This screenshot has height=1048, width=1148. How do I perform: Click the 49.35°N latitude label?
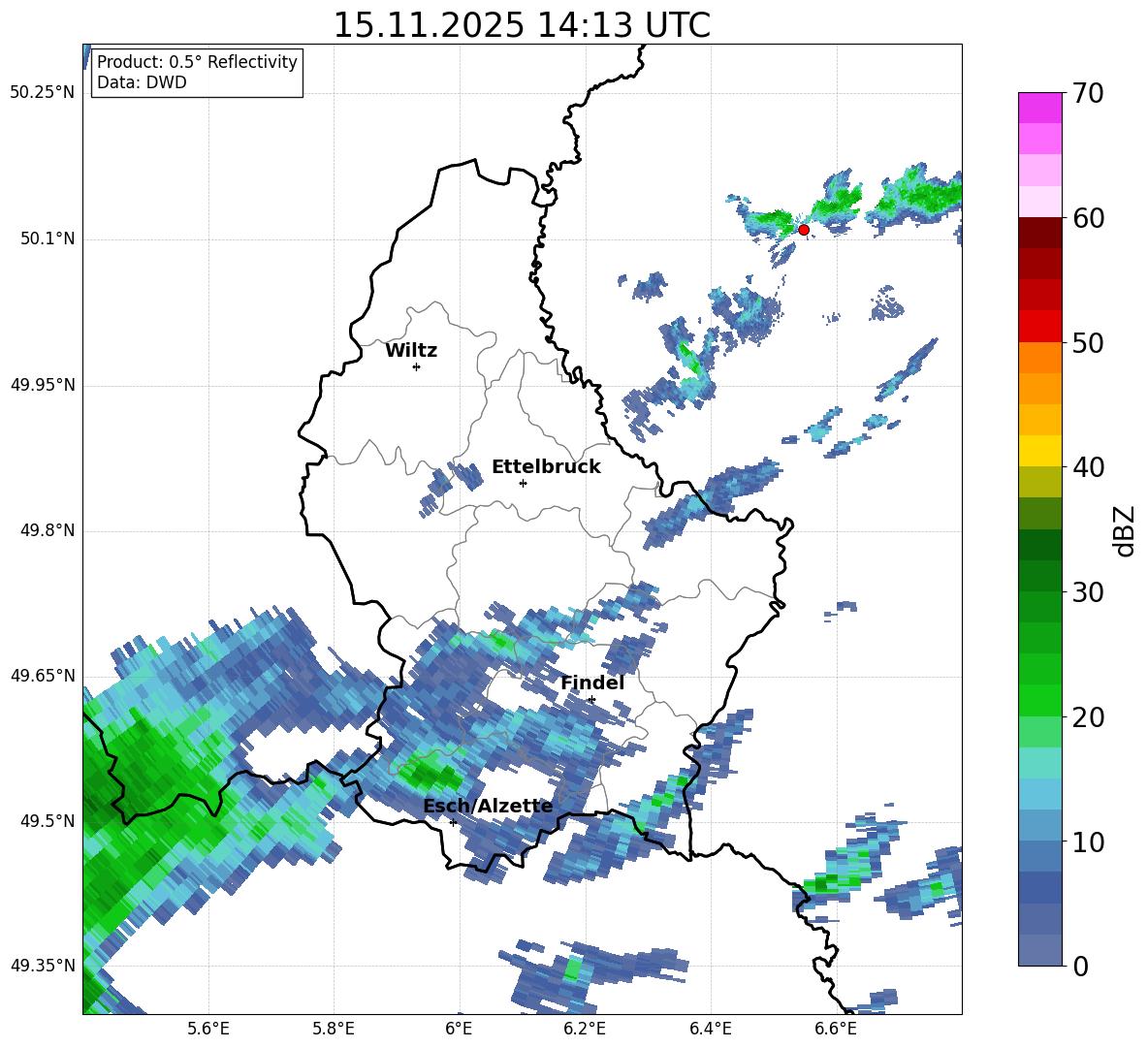43,966
